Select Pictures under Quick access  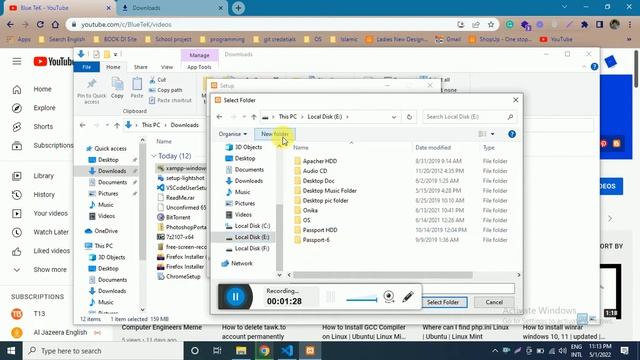click(x=108, y=193)
